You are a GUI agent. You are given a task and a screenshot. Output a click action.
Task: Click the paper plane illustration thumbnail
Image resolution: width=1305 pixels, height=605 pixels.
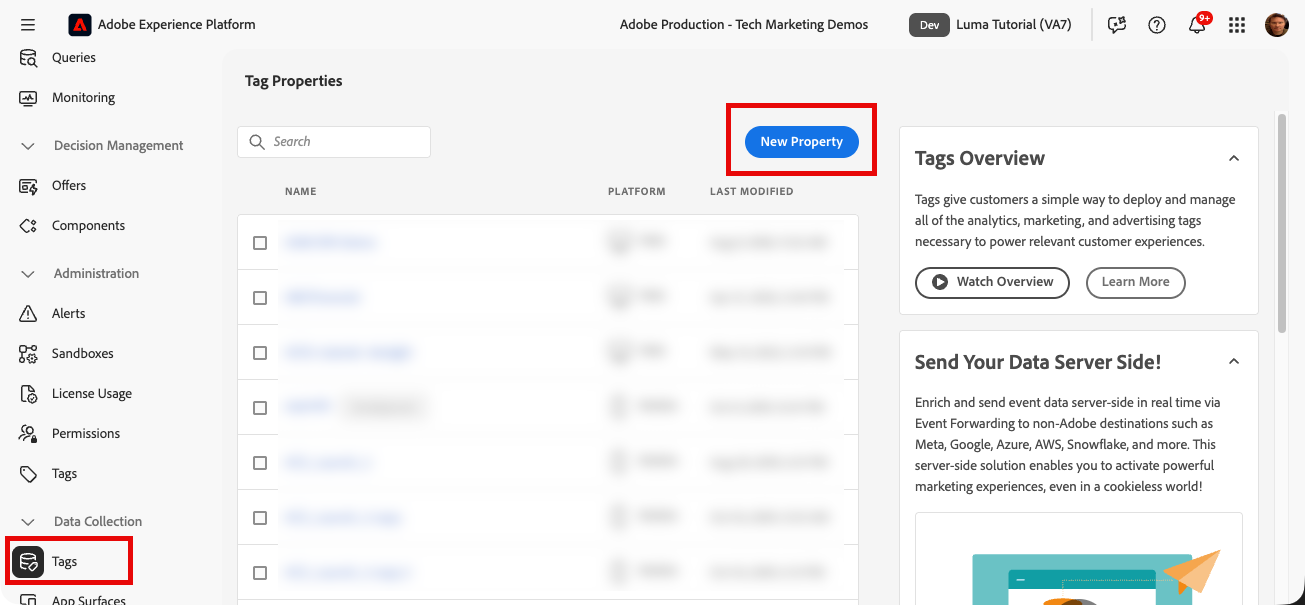1078,559
